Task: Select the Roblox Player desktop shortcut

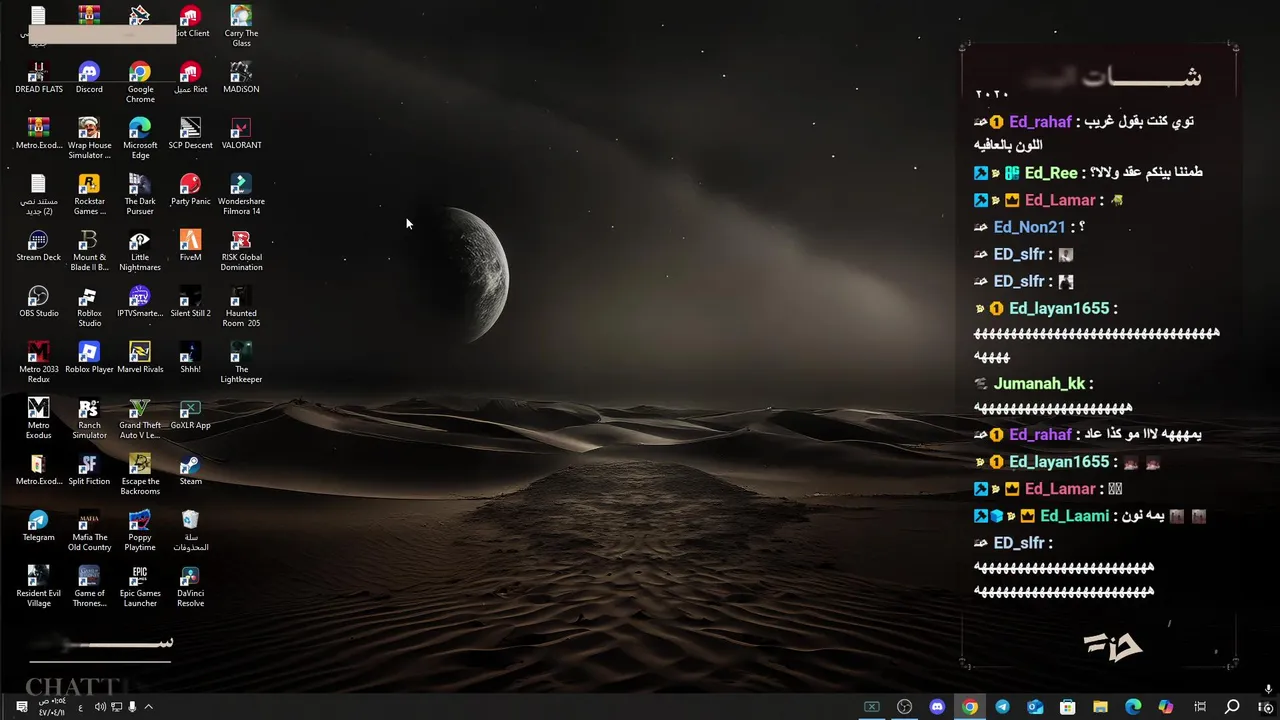Action: (89, 358)
